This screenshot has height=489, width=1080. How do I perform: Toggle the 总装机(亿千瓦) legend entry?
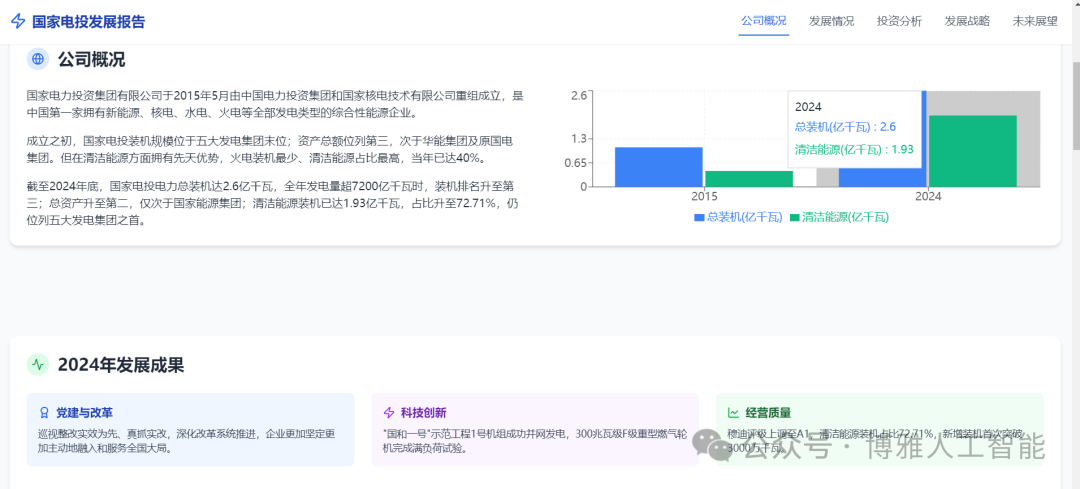coord(738,217)
